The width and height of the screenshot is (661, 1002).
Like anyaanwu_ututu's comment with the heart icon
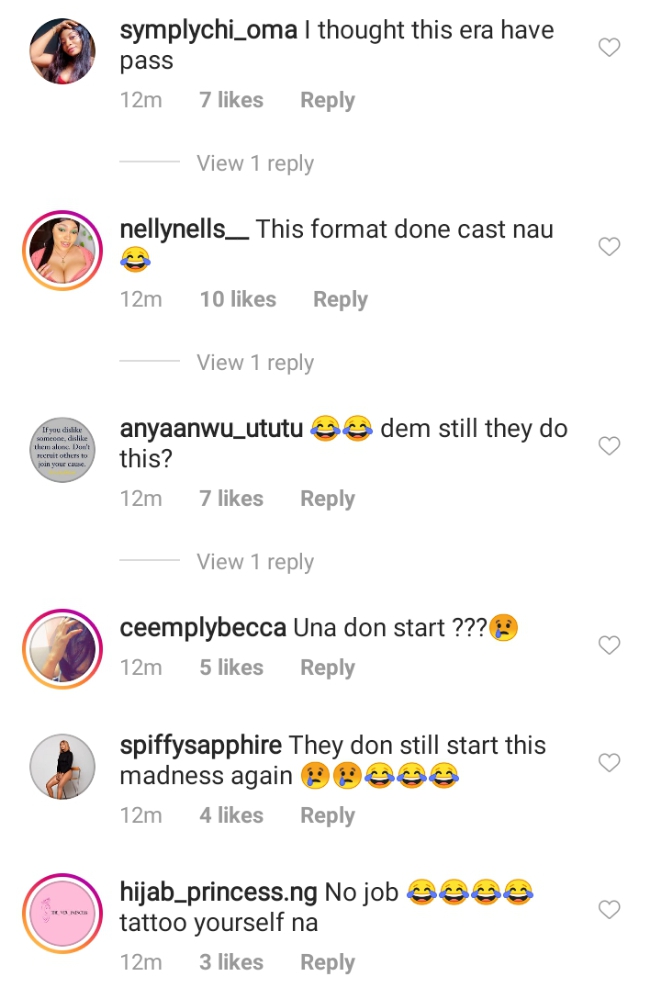pos(608,446)
